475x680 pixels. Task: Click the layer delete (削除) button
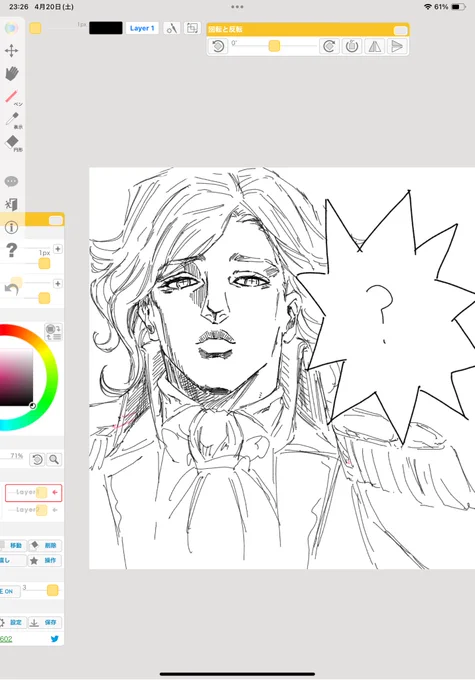(x=45, y=546)
